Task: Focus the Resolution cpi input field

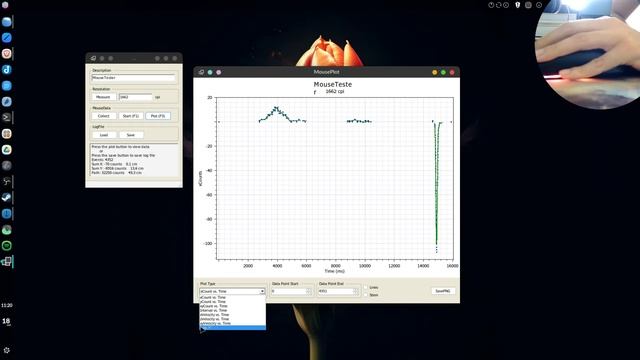Action: (x=136, y=97)
